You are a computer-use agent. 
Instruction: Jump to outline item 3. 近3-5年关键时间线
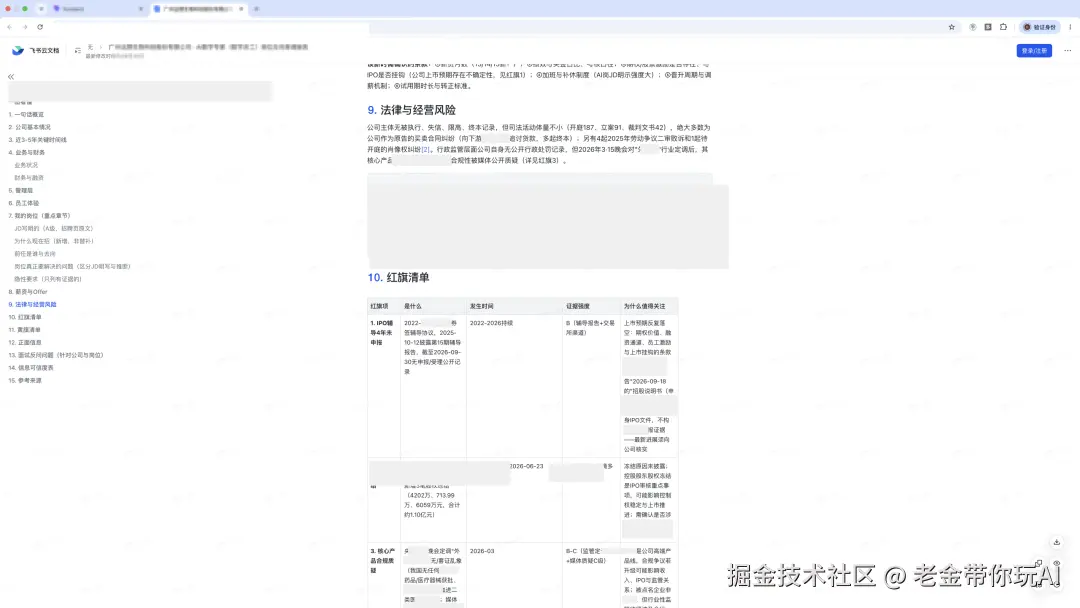click(x=38, y=140)
